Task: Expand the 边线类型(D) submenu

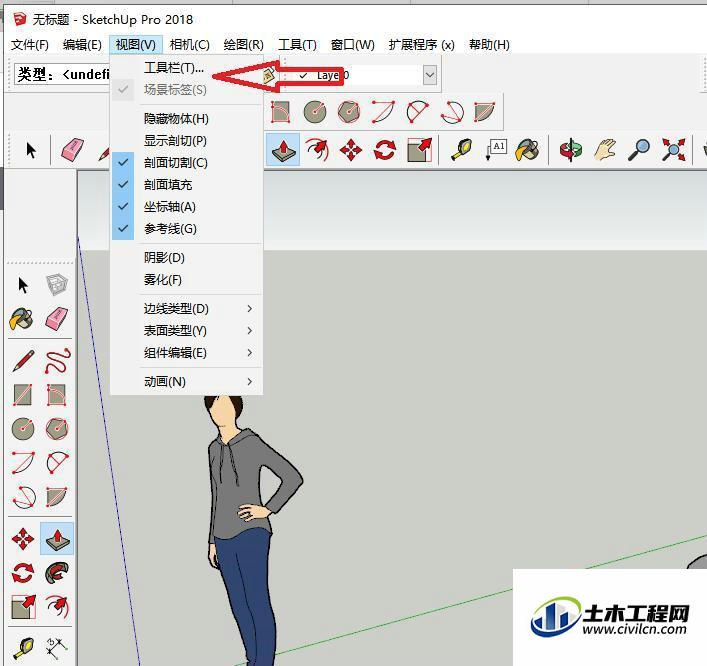Action: (x=187, y=308)
